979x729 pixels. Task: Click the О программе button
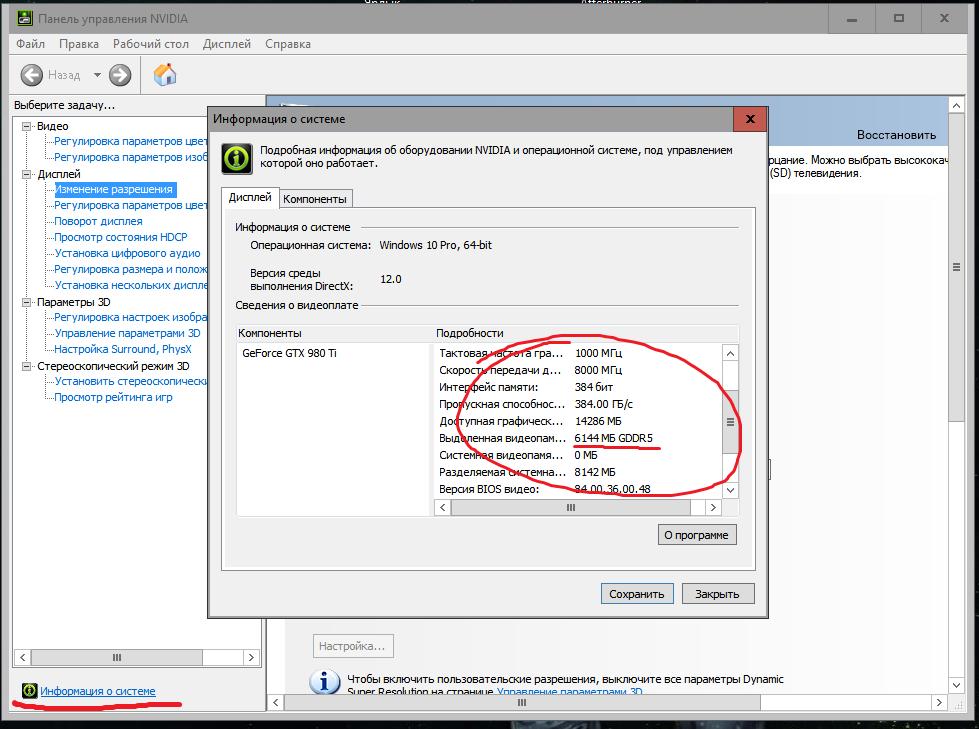click(697, 535)
